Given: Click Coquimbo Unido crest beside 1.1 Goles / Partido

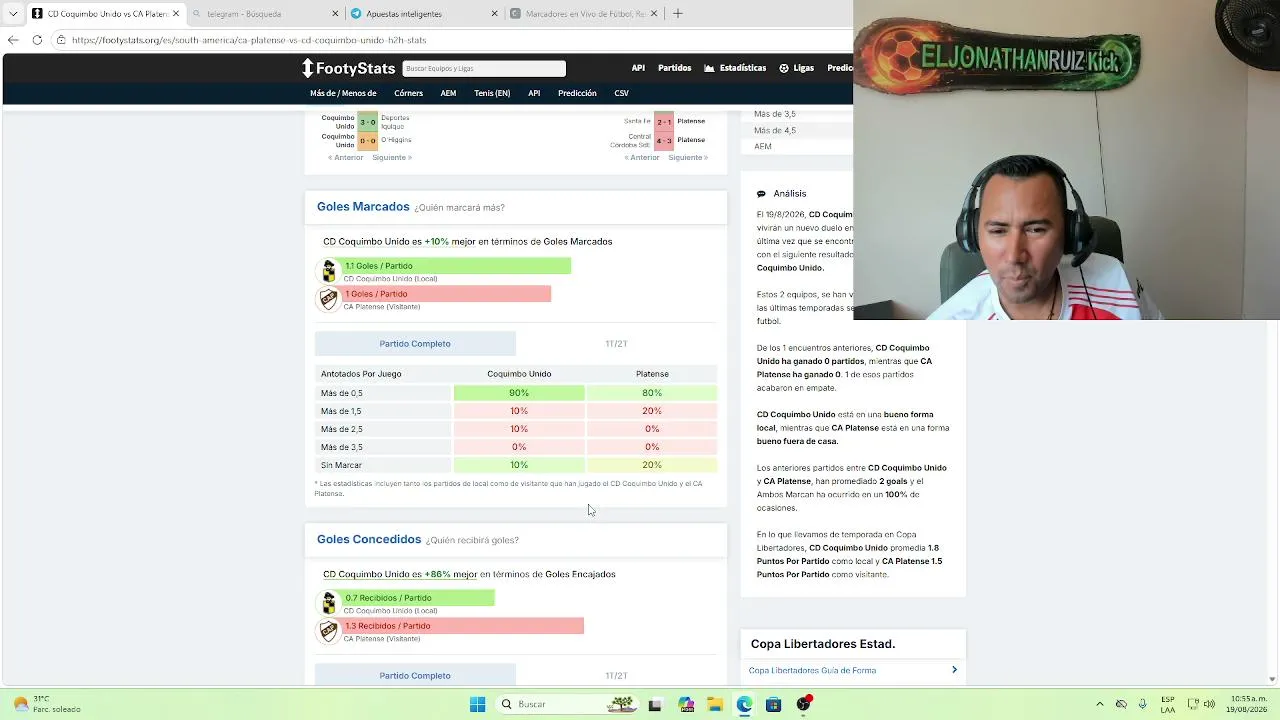Looking at the screenshot, I should click(x=329, y=270).
